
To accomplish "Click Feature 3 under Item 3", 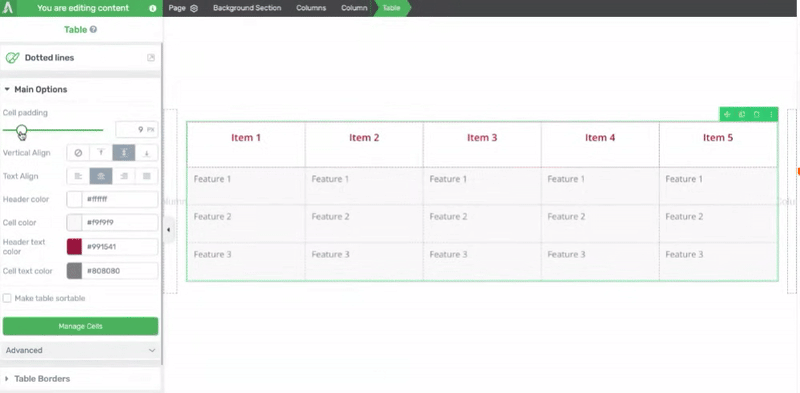I will 448,255.
